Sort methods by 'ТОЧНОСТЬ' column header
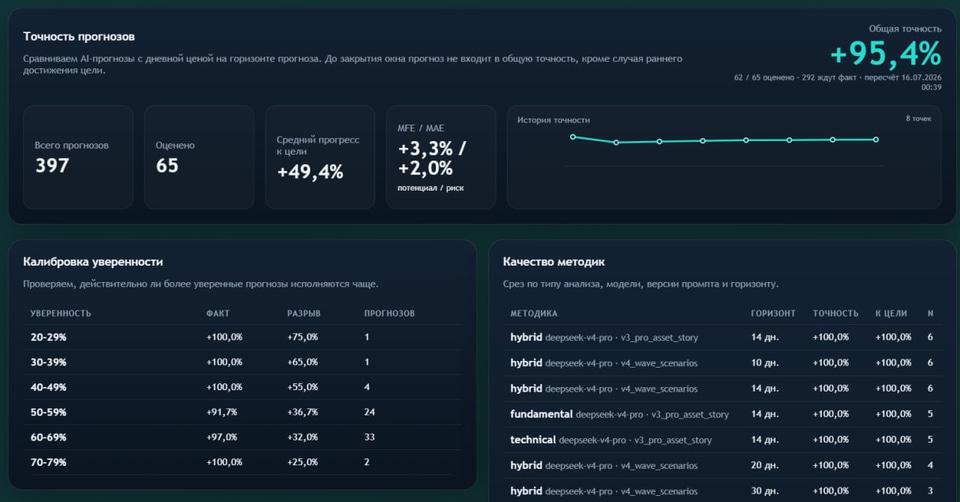This screenshot has height=502, width=960. pos(836,313)
